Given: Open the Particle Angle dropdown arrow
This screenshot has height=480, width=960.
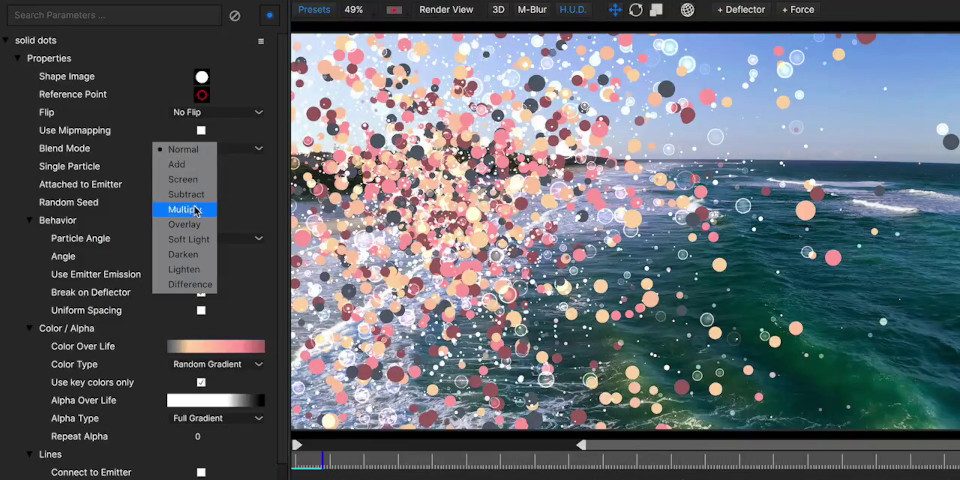Looking at the screenshot, I should click(x=258, y=238).
